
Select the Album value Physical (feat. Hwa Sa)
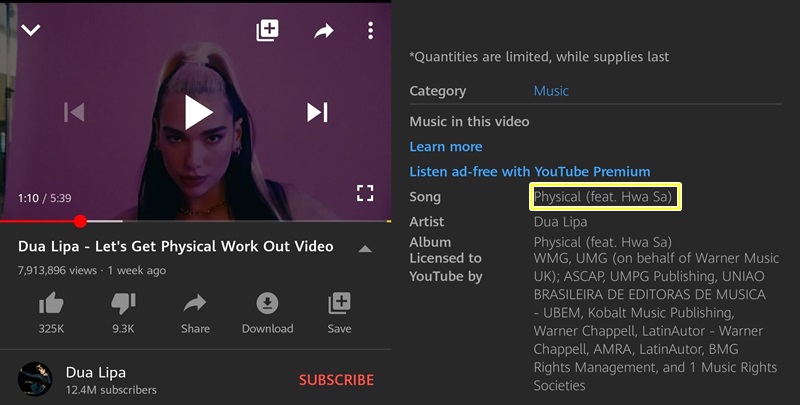603,242
